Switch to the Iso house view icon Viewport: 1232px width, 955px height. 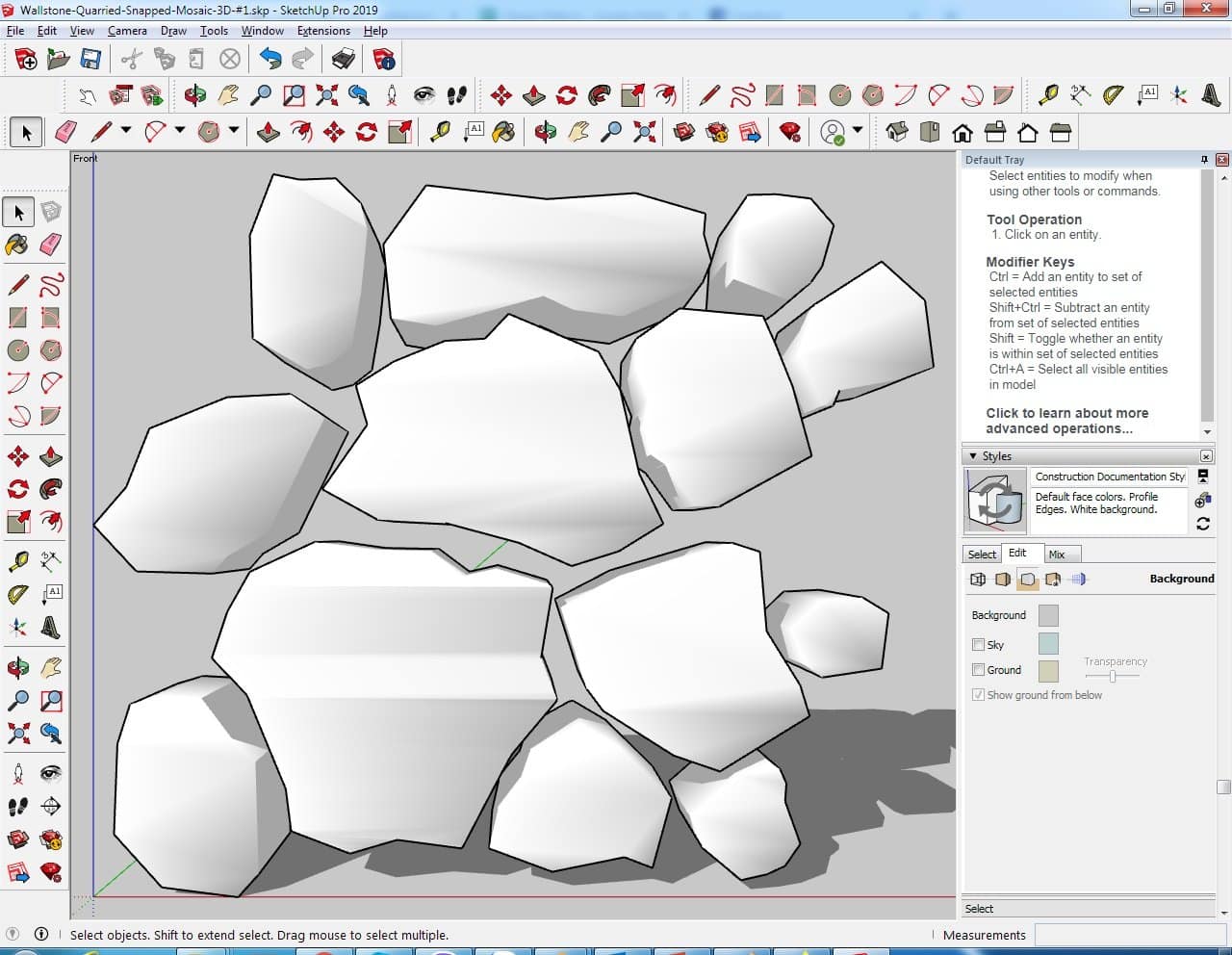point(897,132)
